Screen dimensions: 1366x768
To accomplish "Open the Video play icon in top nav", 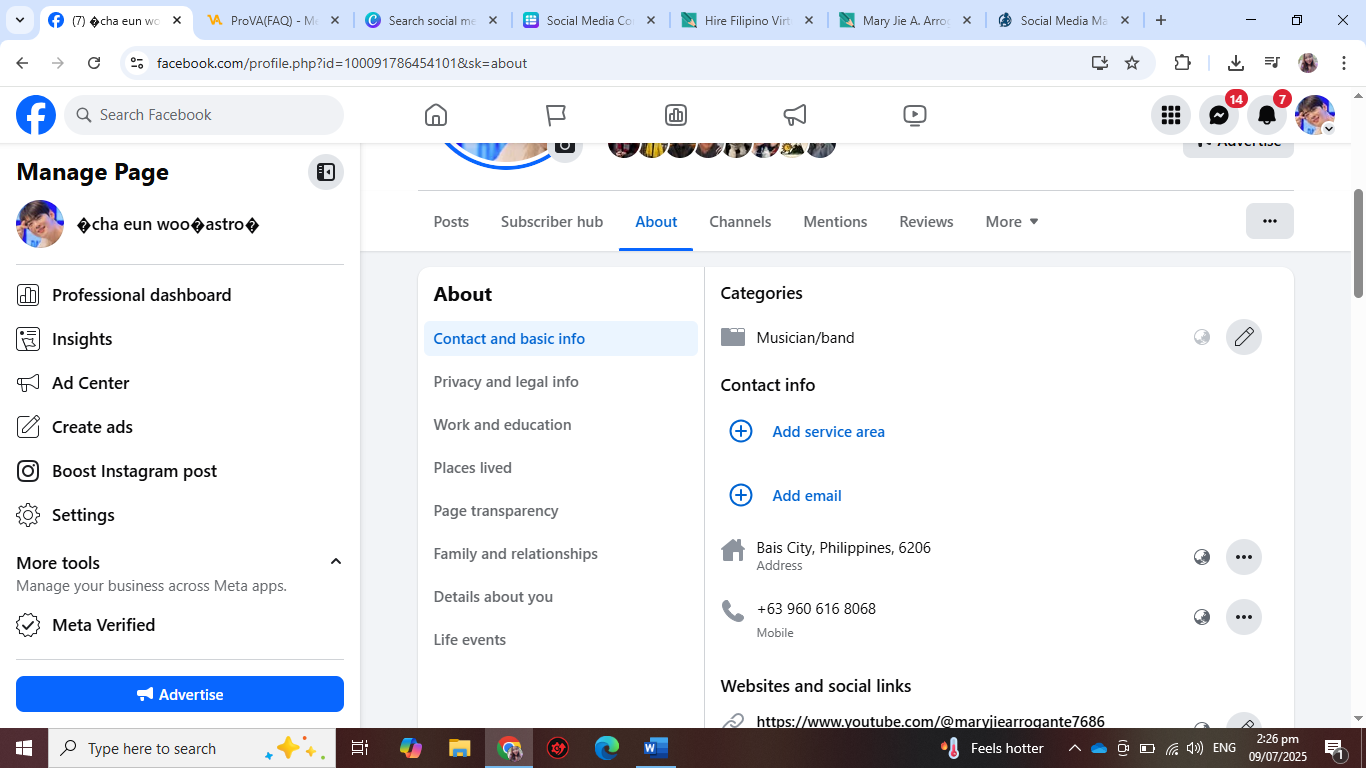I will point(915,115).
